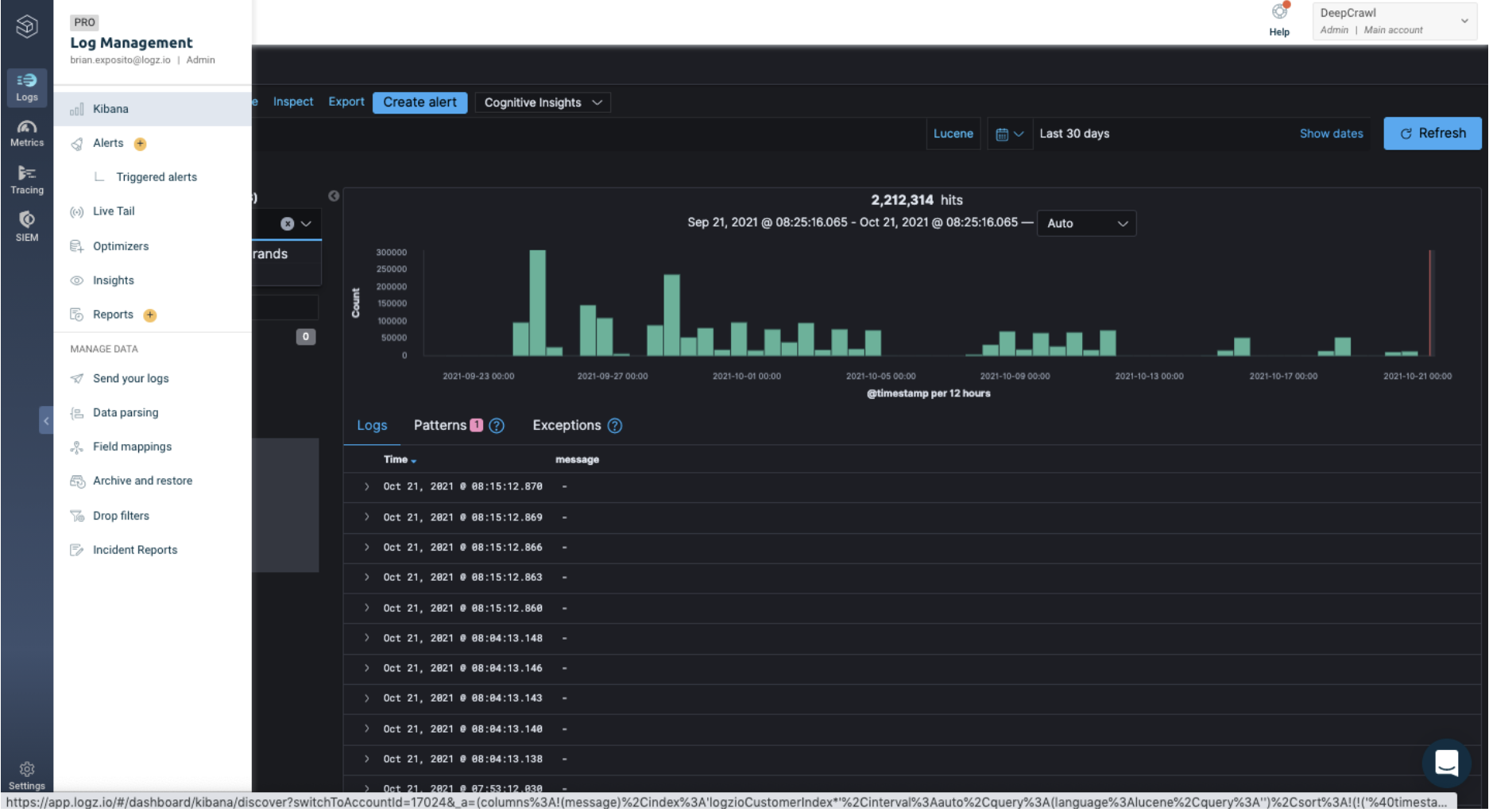Open the Cognitive Insights dropdown
The width and height of the screenshot is (1489, 812).
click(543, 102)
